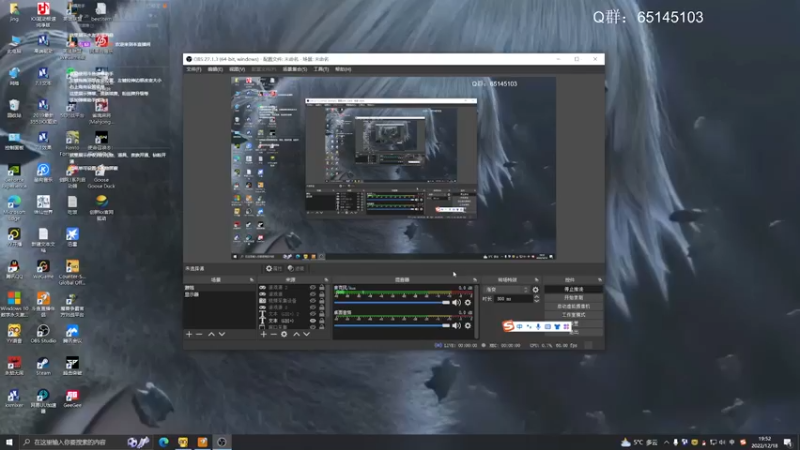Toggle the lock on the 文本 (GDI+) source
This screenshot has height=450, width=800.
tap(321, 321)
